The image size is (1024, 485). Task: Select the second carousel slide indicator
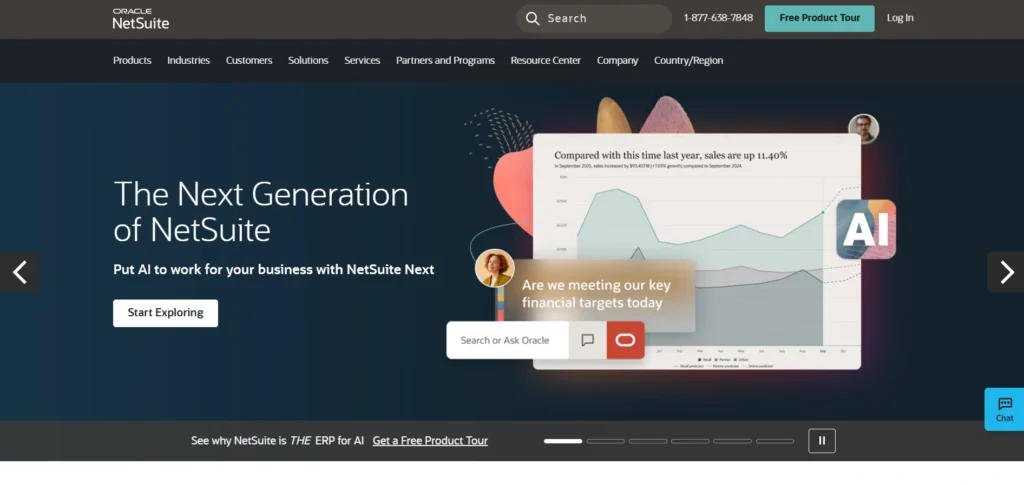(605, 441)
